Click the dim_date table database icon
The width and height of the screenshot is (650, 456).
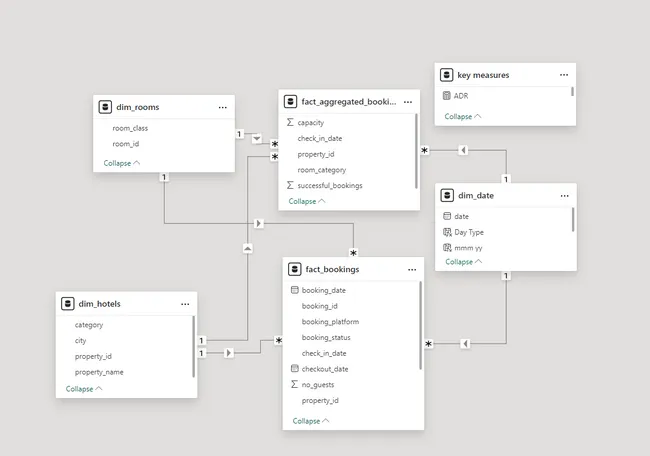tap(447, 195)
